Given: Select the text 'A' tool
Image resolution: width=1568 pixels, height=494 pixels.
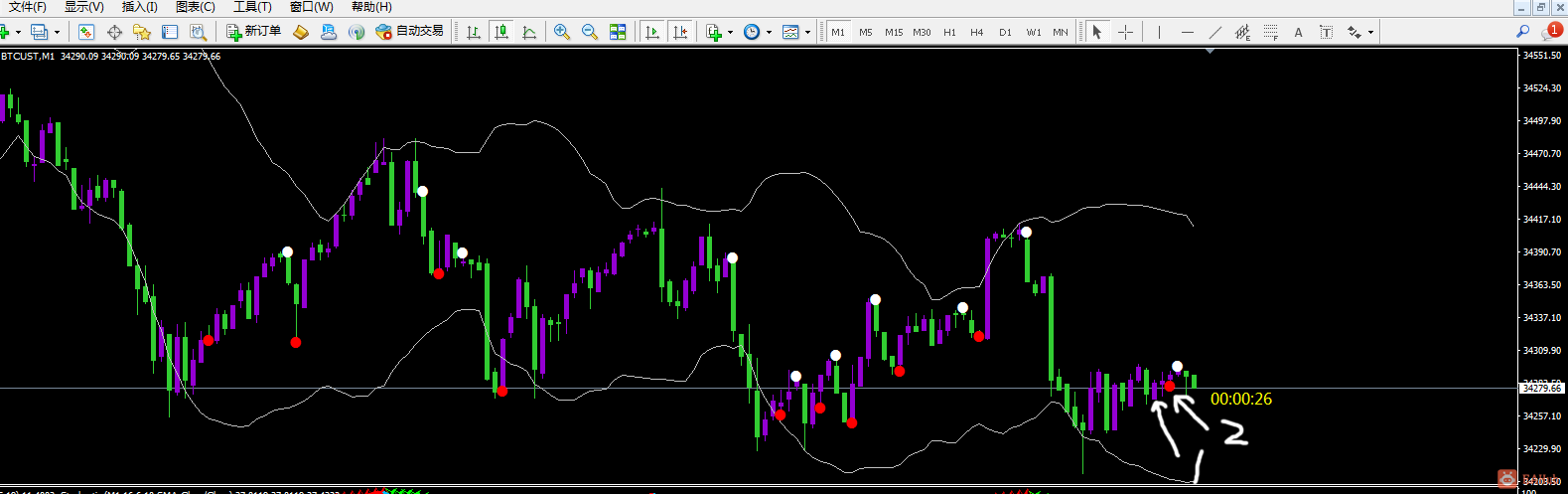Looking at the screenshot, I should click(1298, 32).
